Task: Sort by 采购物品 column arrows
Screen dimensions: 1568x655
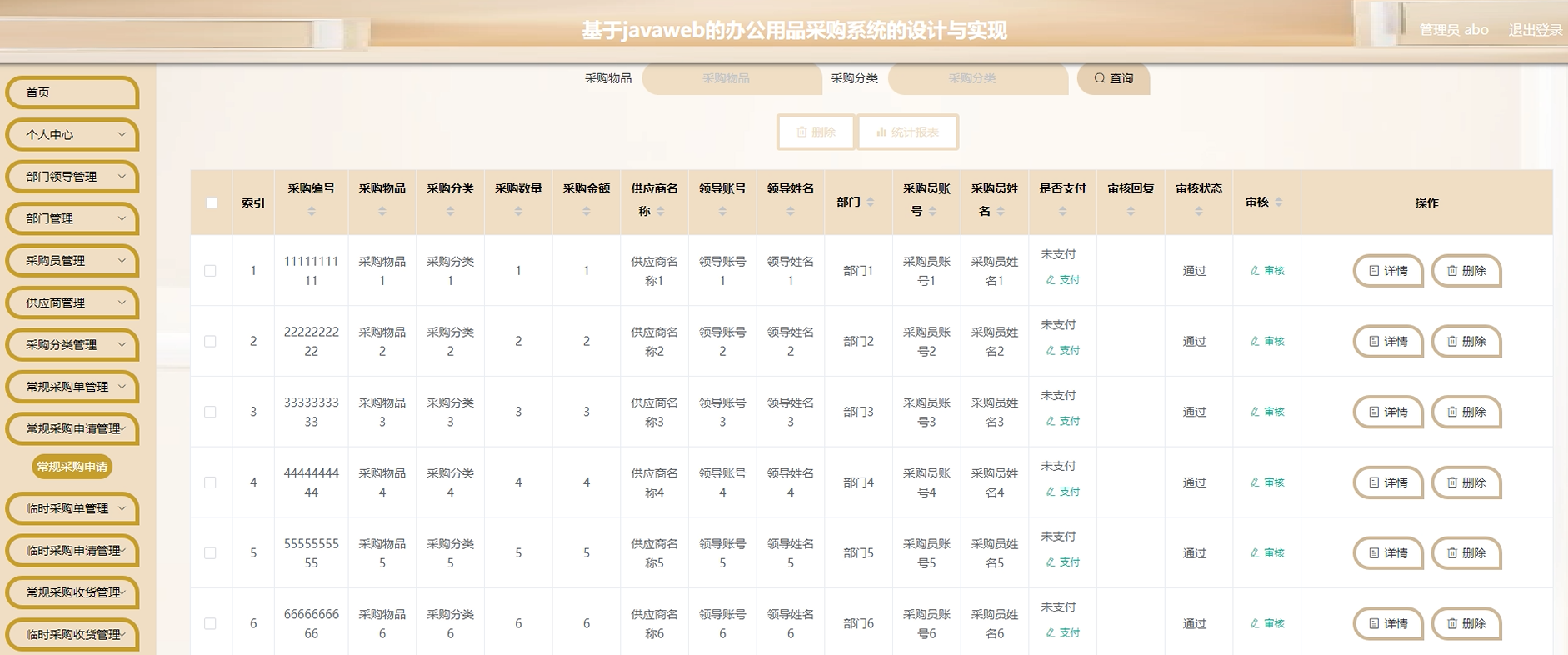Action: click(382, 212)
